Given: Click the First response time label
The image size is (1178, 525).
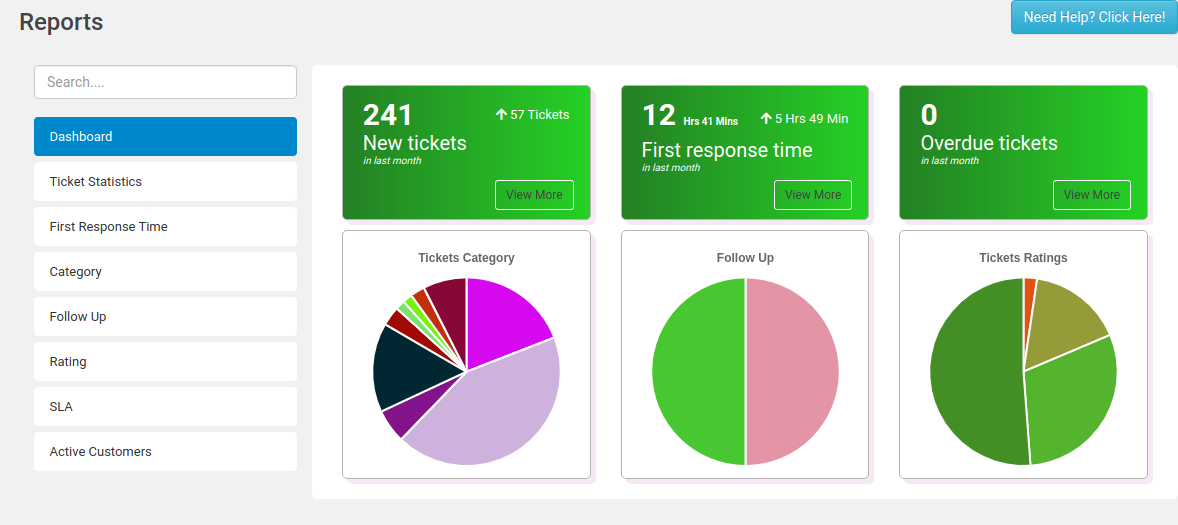Looking at the screenshot, I should 727,150.
